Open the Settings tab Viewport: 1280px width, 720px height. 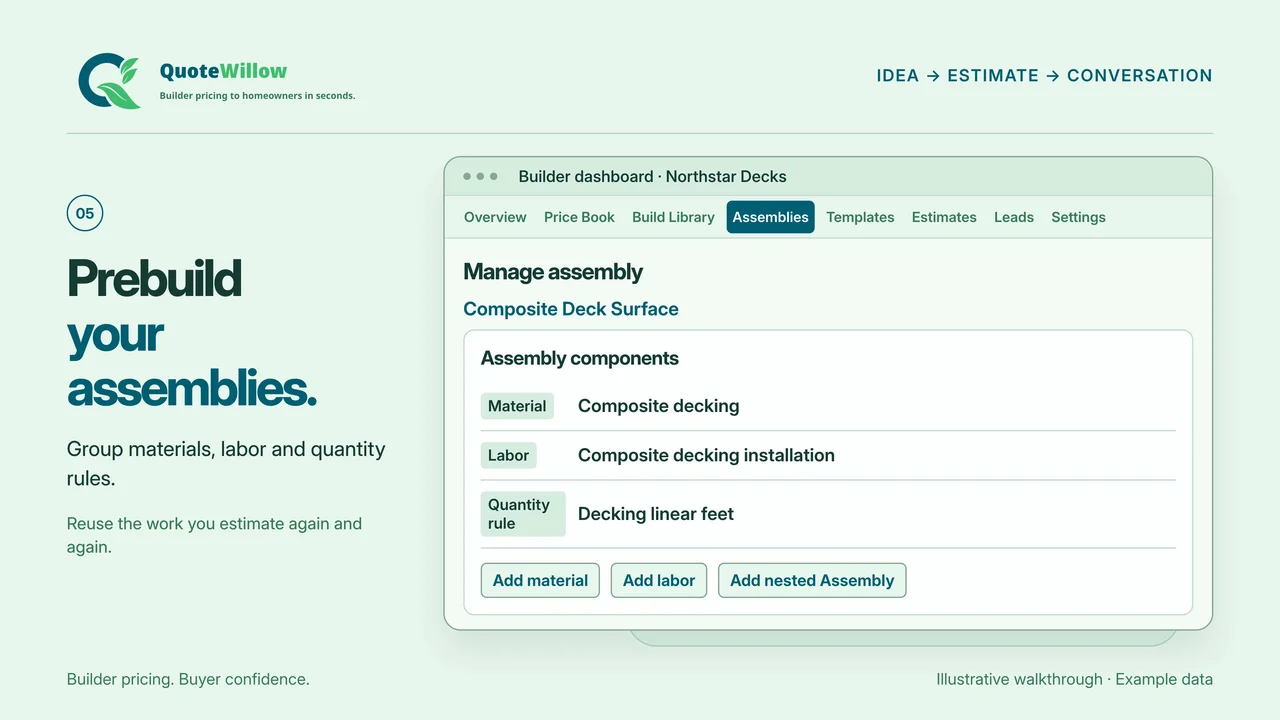1078,217
